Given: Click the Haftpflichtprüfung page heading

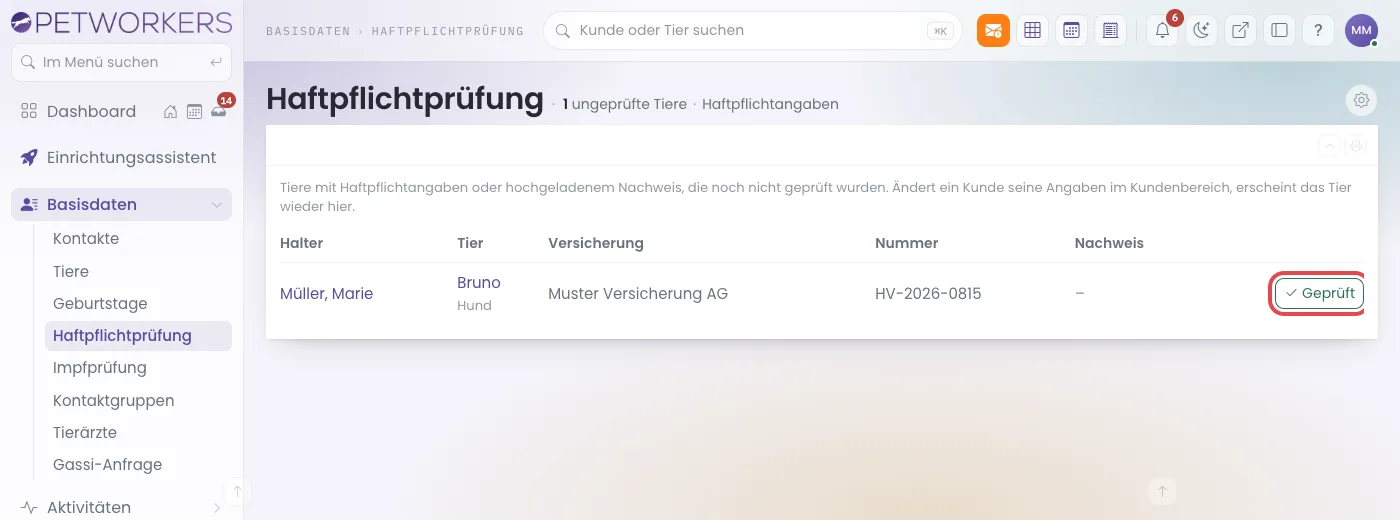Looking at the screenshot, I should 405,99.
